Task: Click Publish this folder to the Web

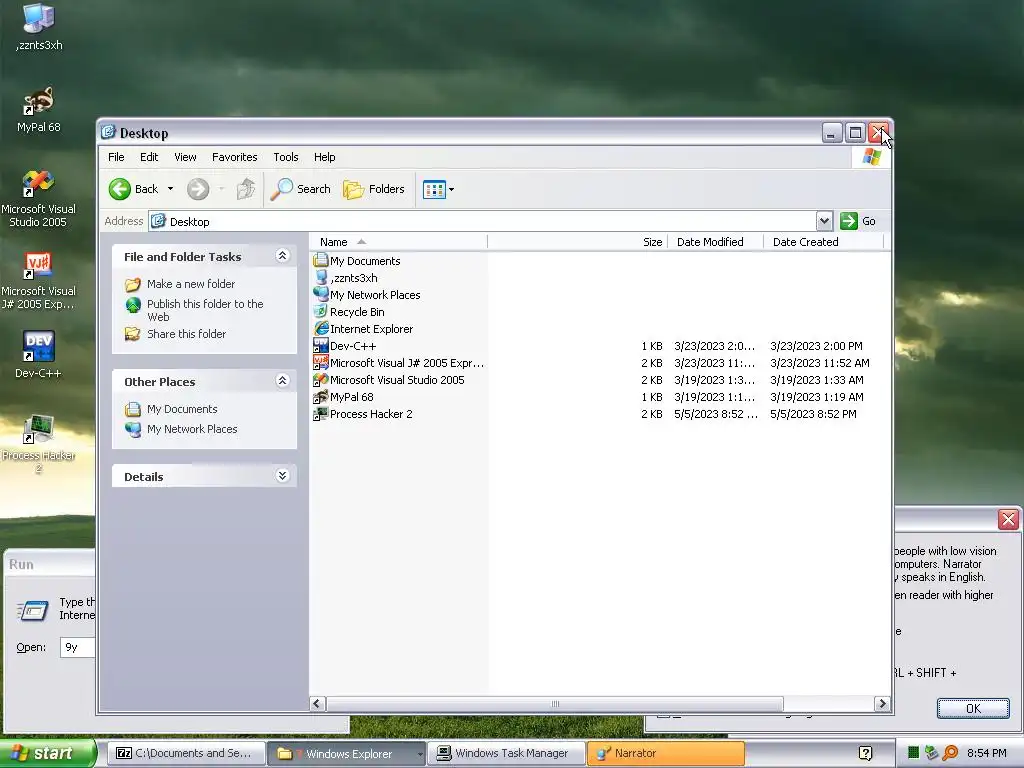Action: (205, 310)
